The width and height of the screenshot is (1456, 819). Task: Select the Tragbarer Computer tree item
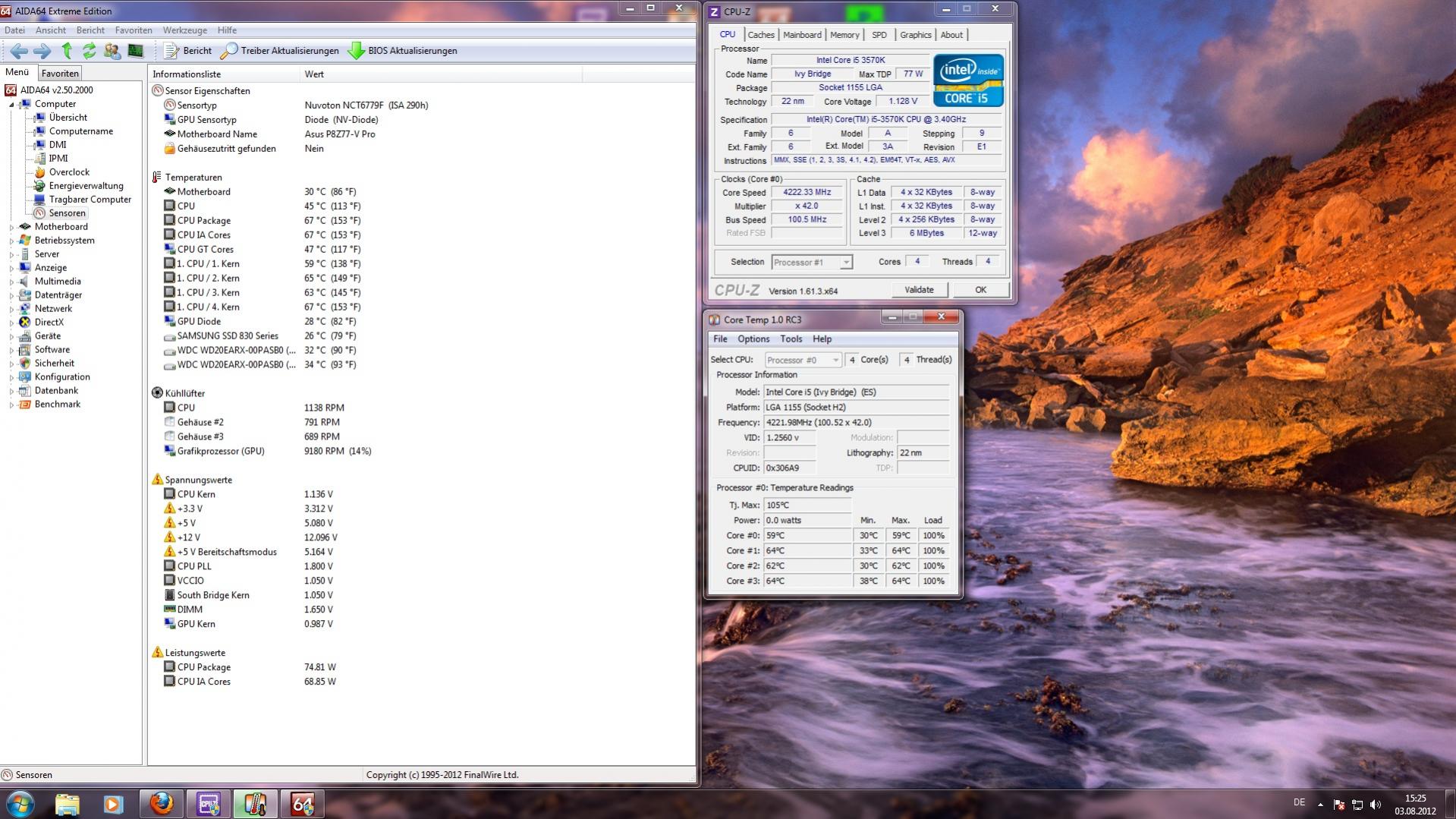coord(90,200)
